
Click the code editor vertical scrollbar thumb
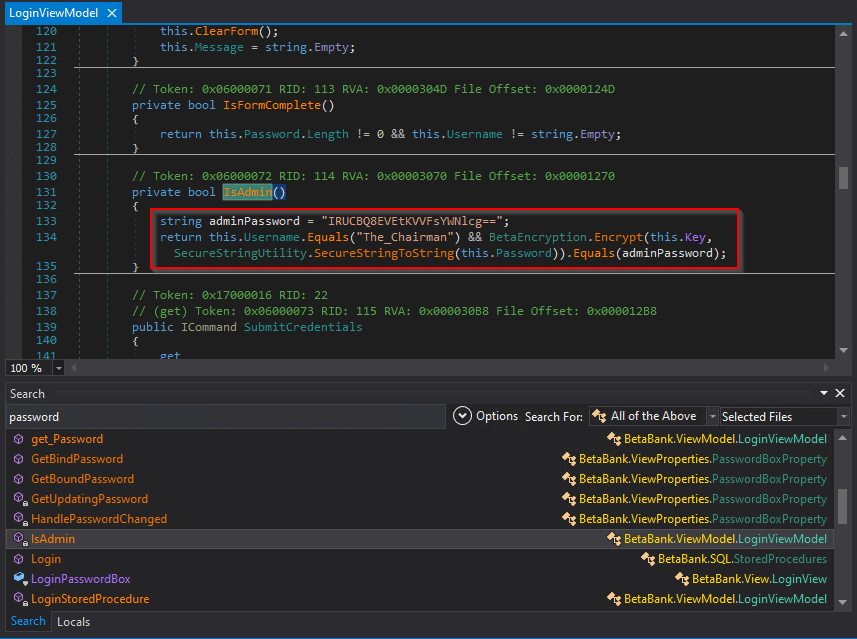[x=844, y=178]
